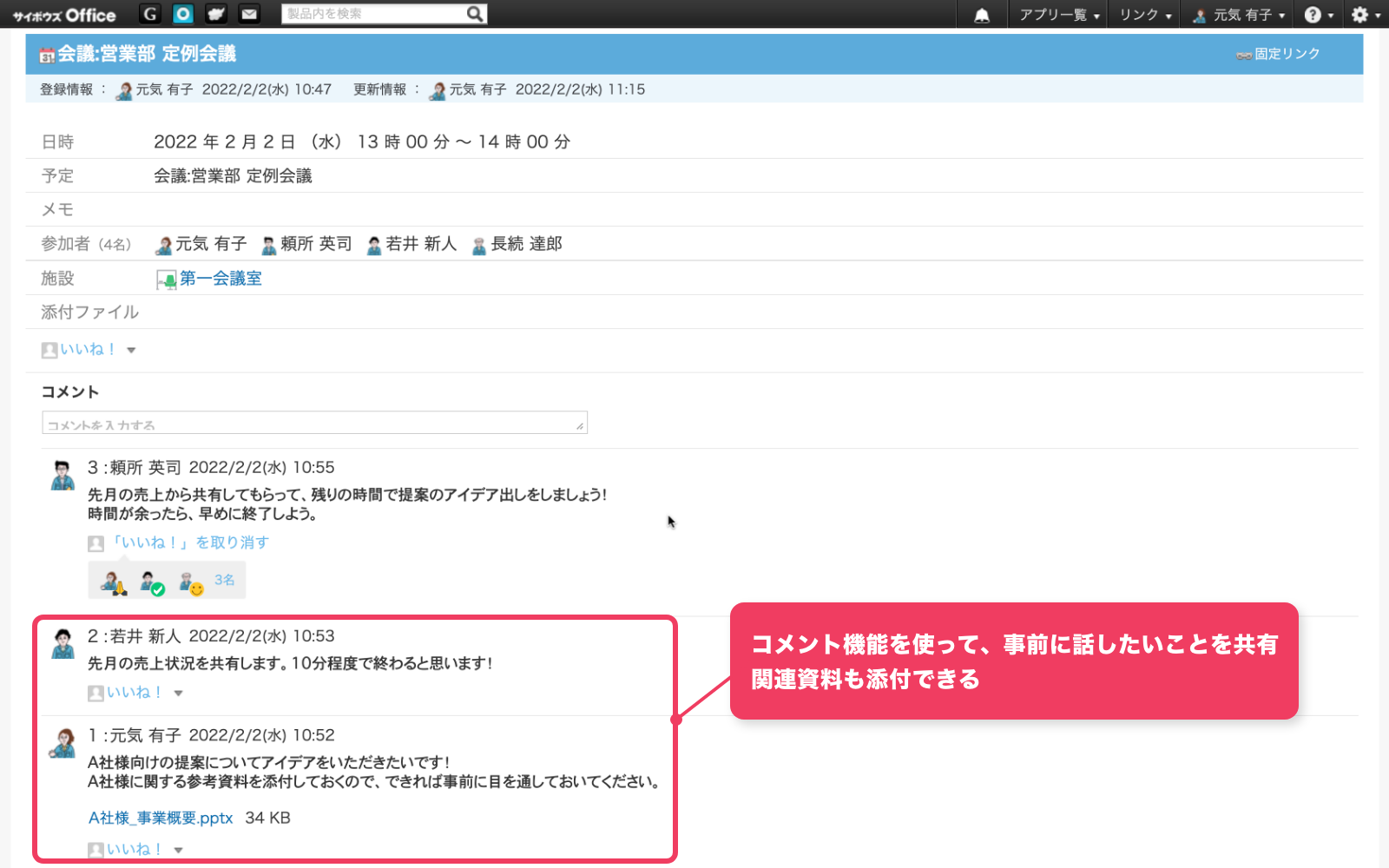Click the bird icon in the header
Screen dimensions: 1389x868
(x=216, y=14)
